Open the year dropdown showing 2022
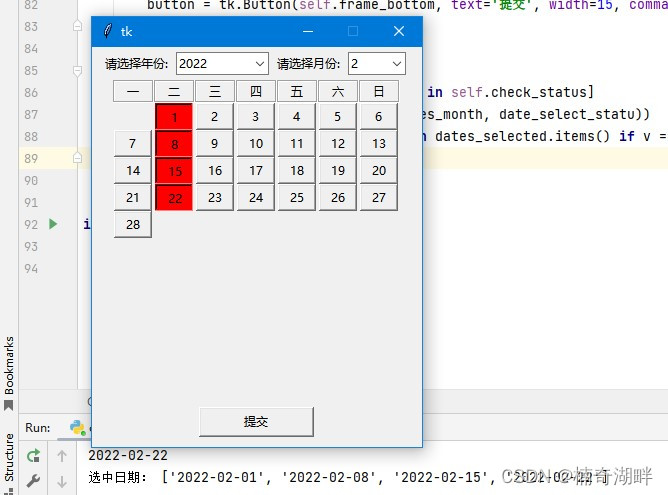This screenshot has height=495, width=668. 222,64
